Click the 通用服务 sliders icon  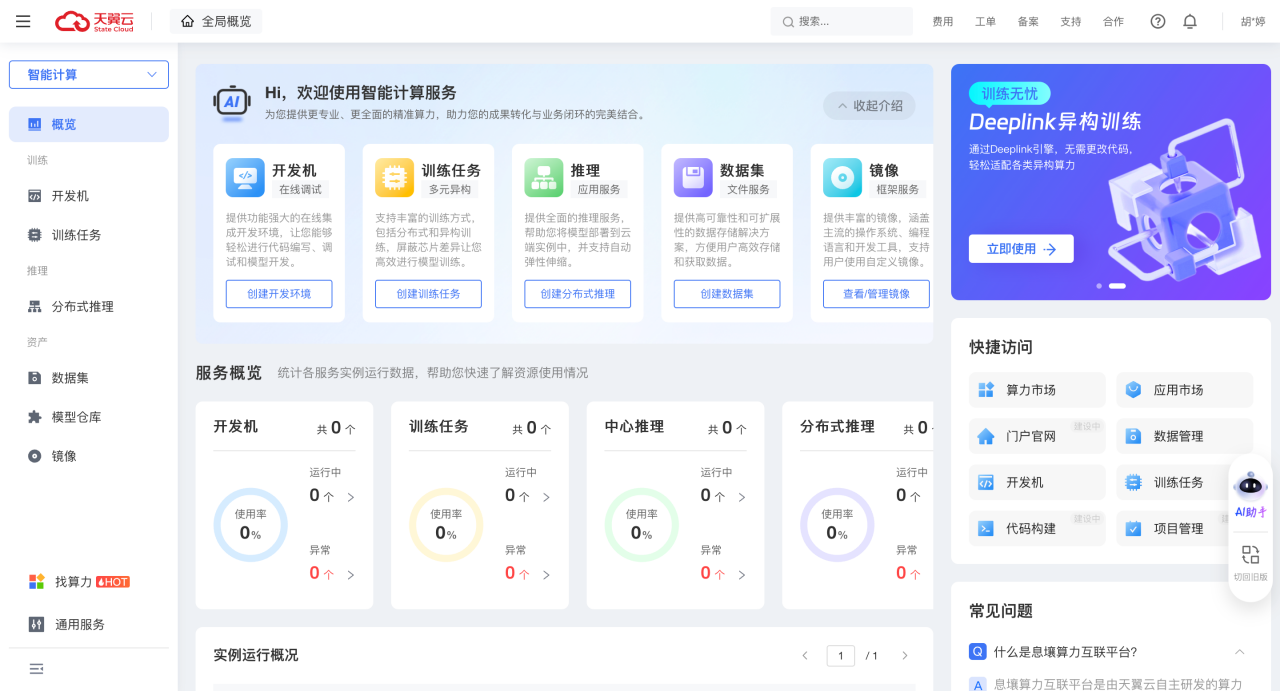pyautogui.click(x=37, y=625)
